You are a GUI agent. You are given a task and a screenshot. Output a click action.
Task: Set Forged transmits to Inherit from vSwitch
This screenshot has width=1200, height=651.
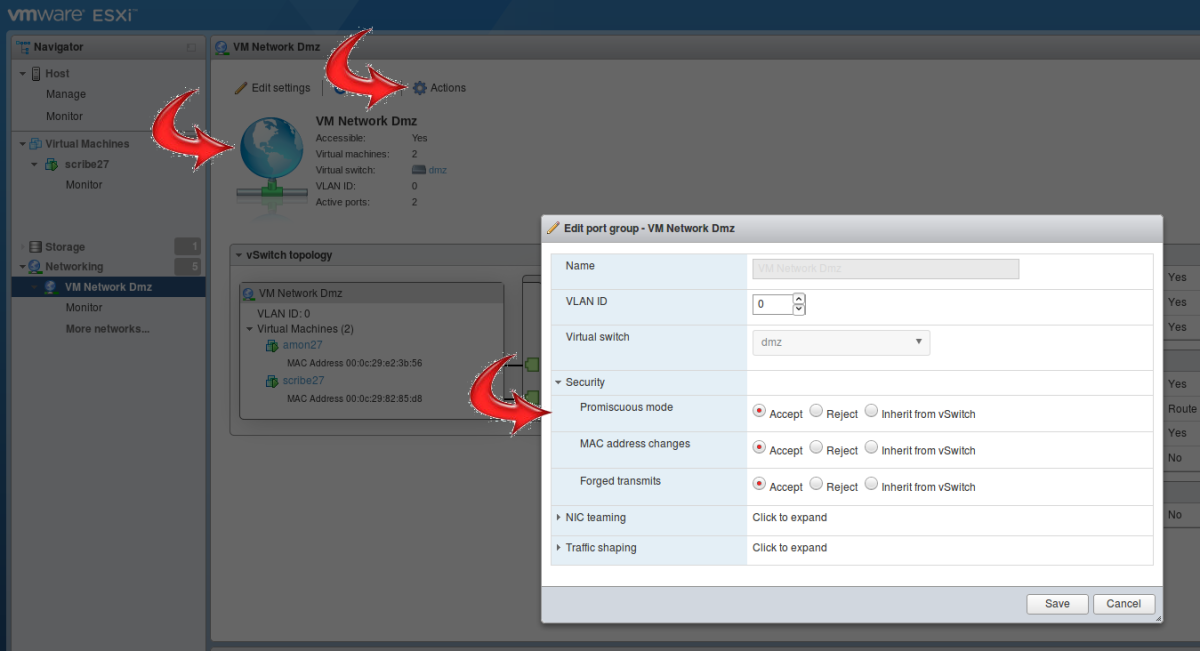pyautogui.click(x=871, y=484)
